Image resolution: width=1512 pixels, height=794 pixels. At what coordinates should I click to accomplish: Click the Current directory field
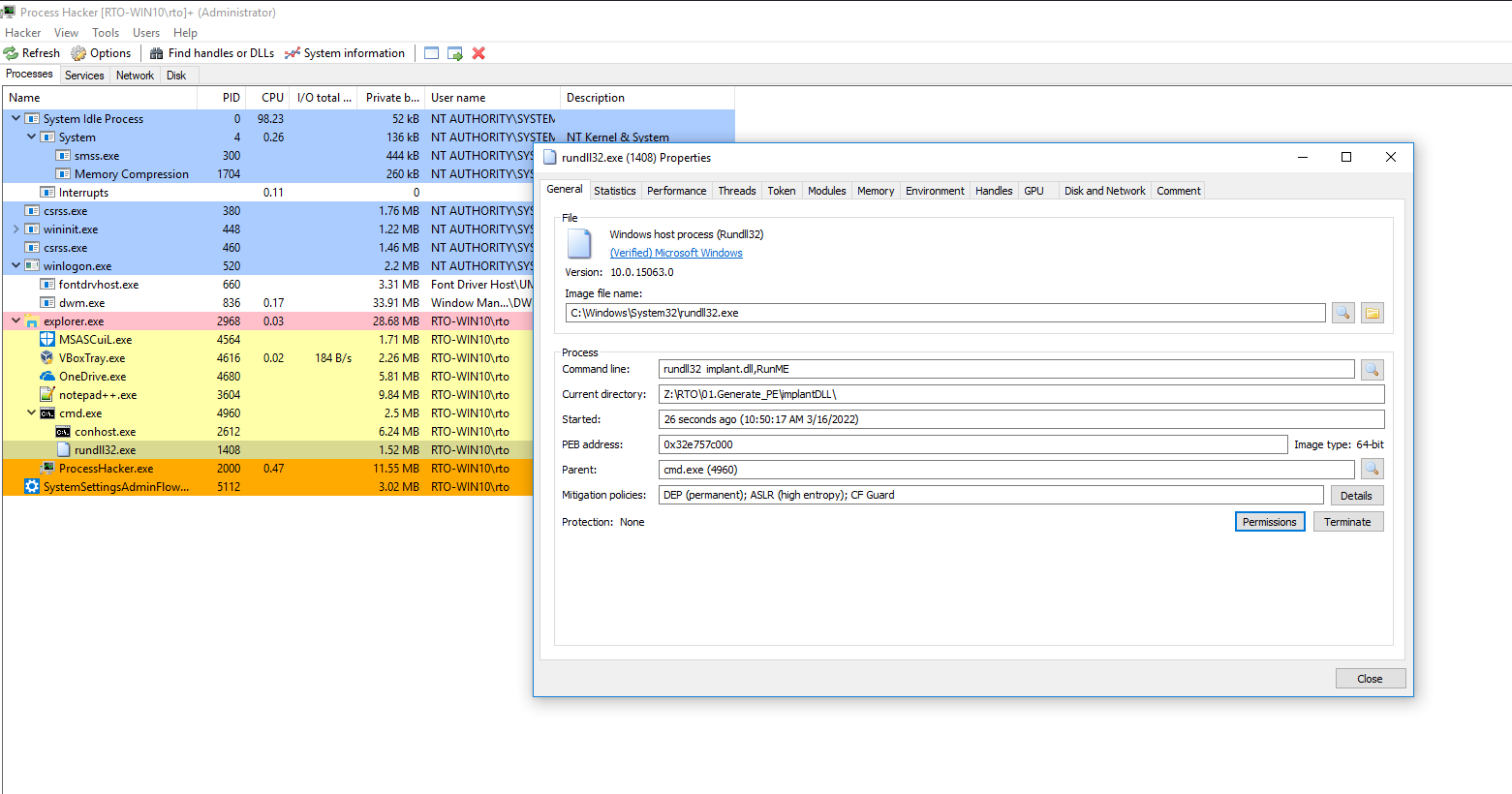pyautogui.click(x=1022, y=394)
